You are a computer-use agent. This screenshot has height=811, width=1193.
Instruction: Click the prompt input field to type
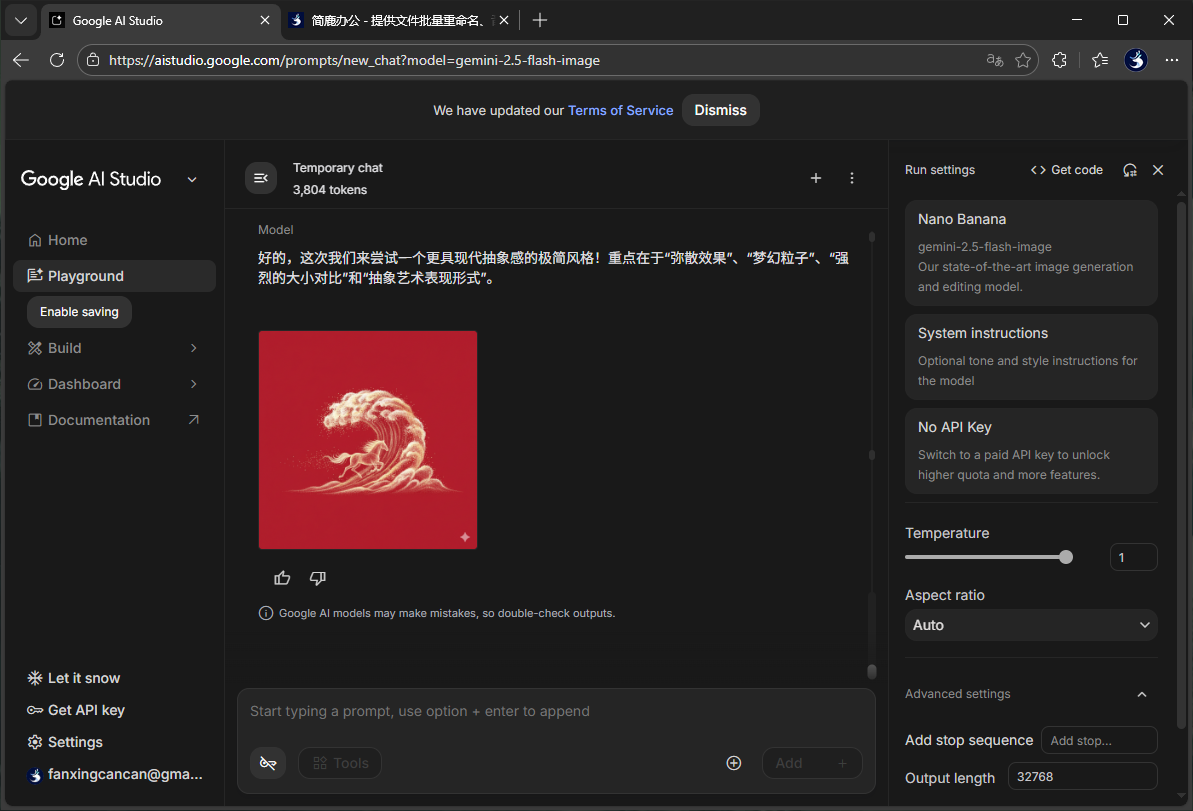pyautogui.click(x=555, y=711)
